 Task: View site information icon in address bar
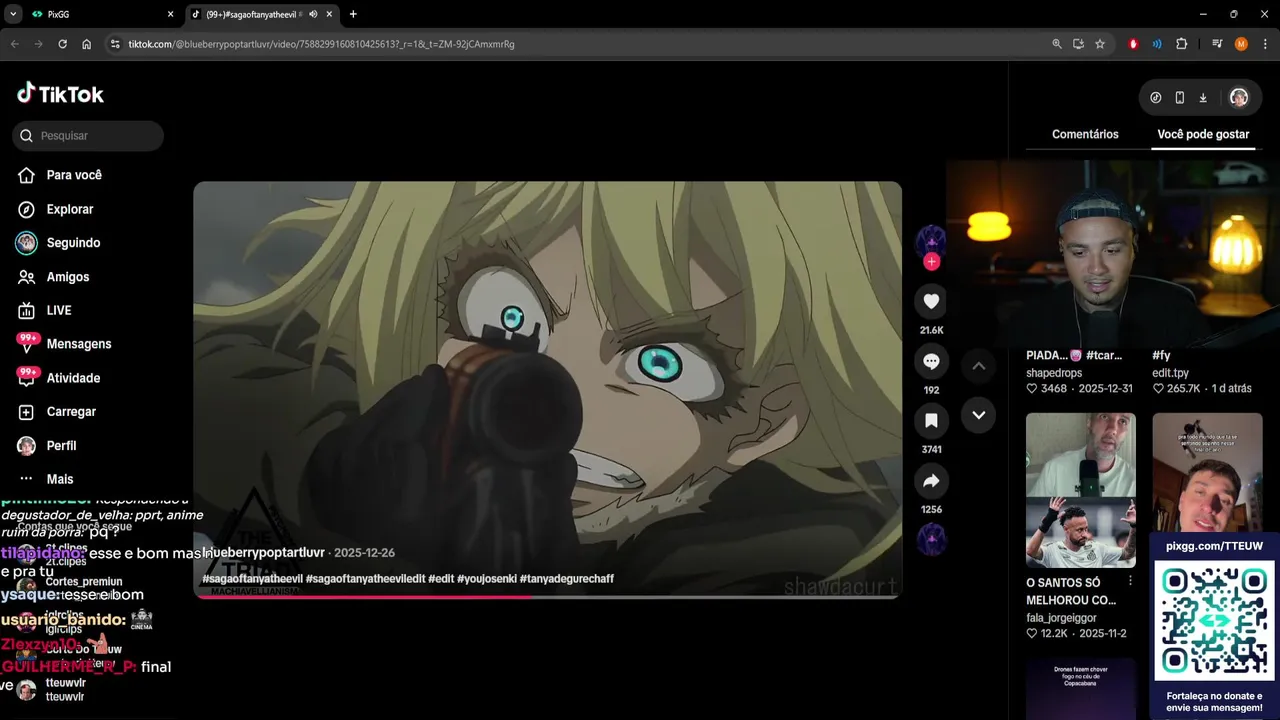tap(115, 44)
